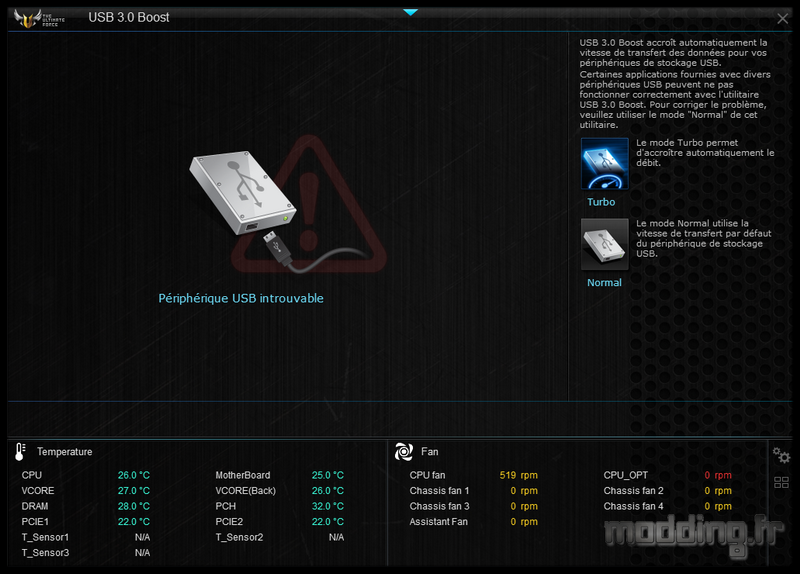Click the 'Temperature' heading
The width and height of the screenshot is (800, 574).
point(65,452)
